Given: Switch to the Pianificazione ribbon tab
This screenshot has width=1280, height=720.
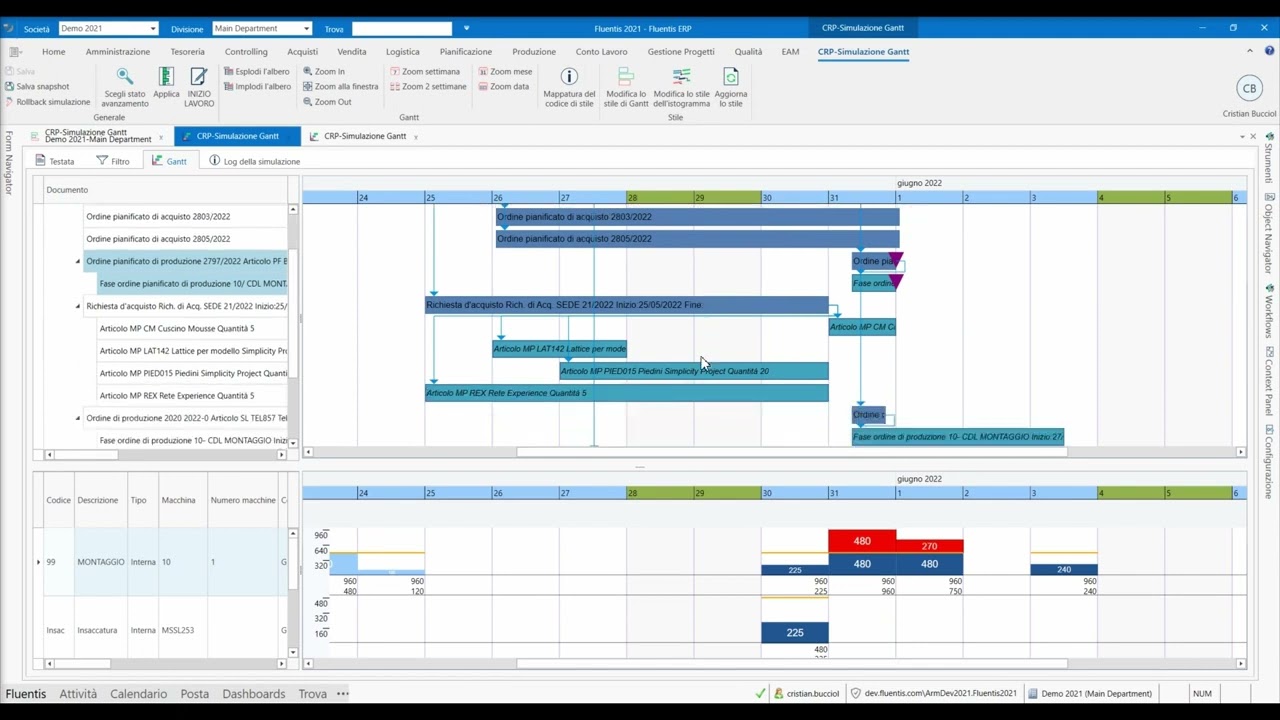Looking at the screenshot, I should (x=466, y=52).
